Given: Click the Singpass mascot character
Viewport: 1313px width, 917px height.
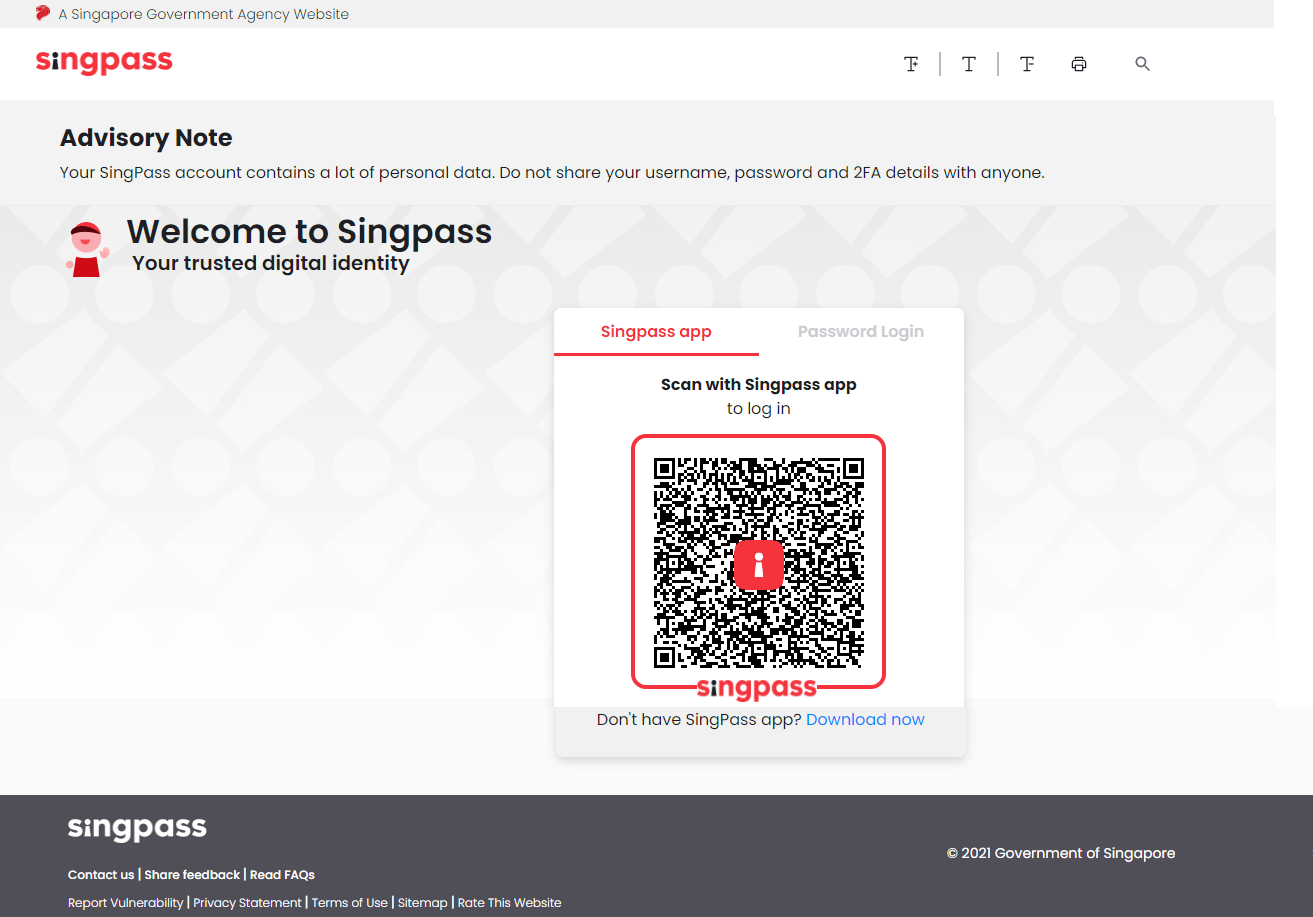Looking at the screenshot, I should pyautogui.click(x=87, y=249).
